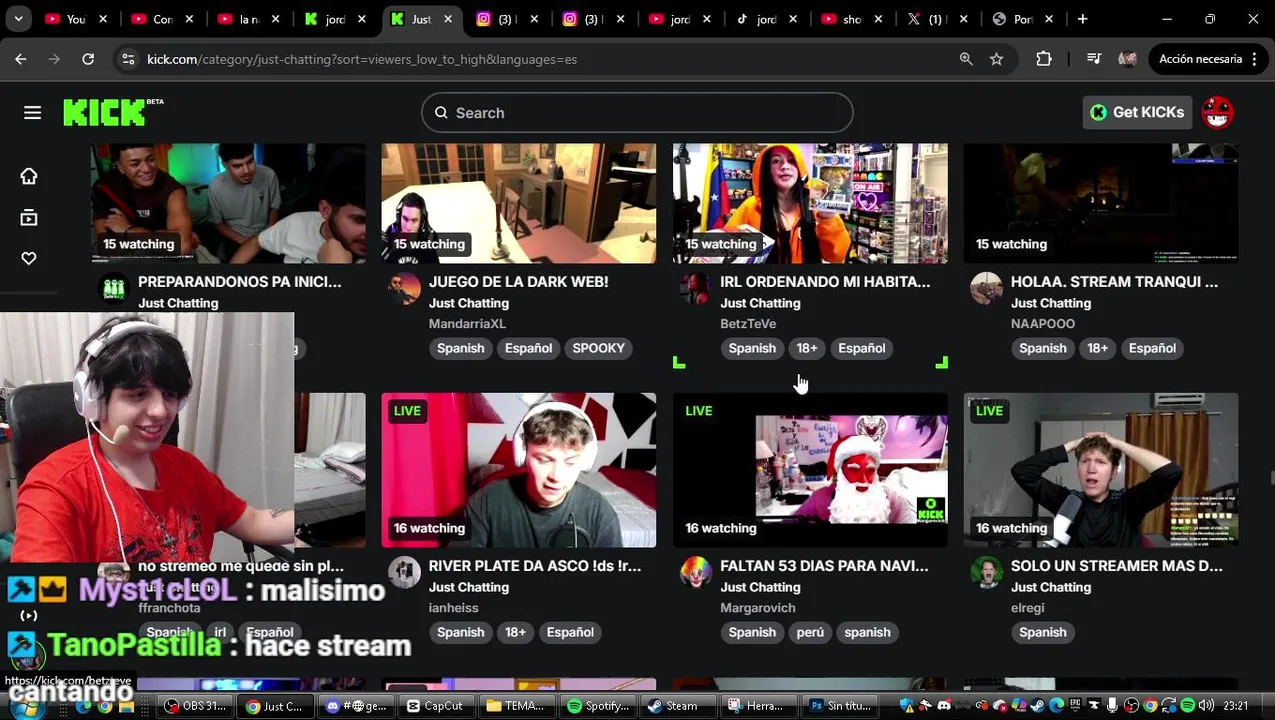Open the zoom magnifier icon in address bar
The image size is (1275, 720).
(966, 59)
